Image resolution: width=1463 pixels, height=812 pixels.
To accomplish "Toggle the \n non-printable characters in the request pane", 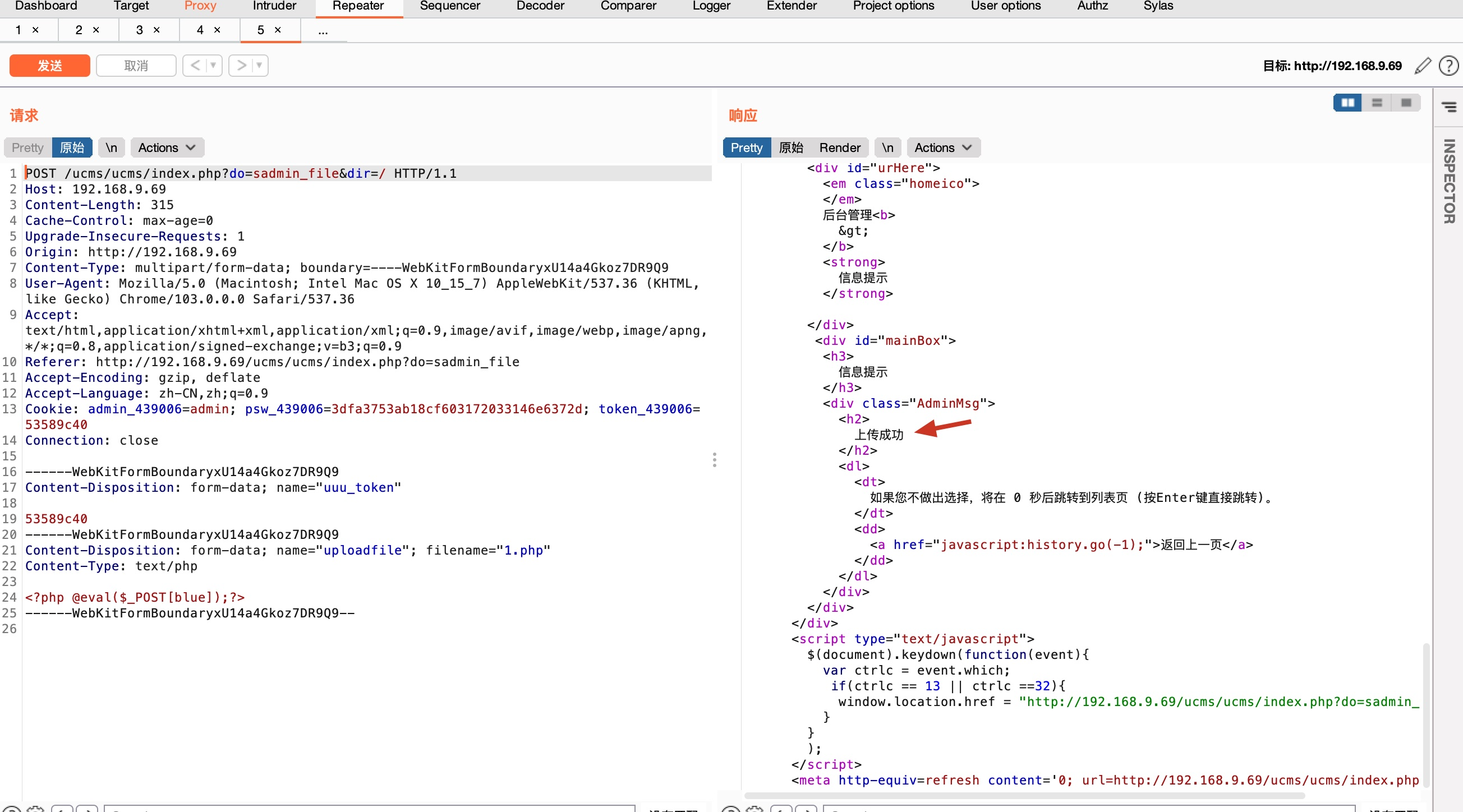I will point(111,147).
